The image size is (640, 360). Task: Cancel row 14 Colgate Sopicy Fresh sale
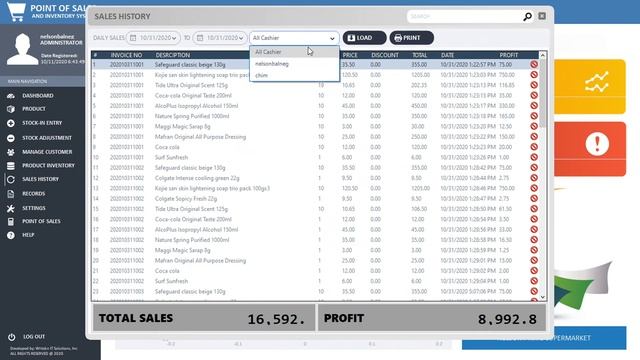534,198
